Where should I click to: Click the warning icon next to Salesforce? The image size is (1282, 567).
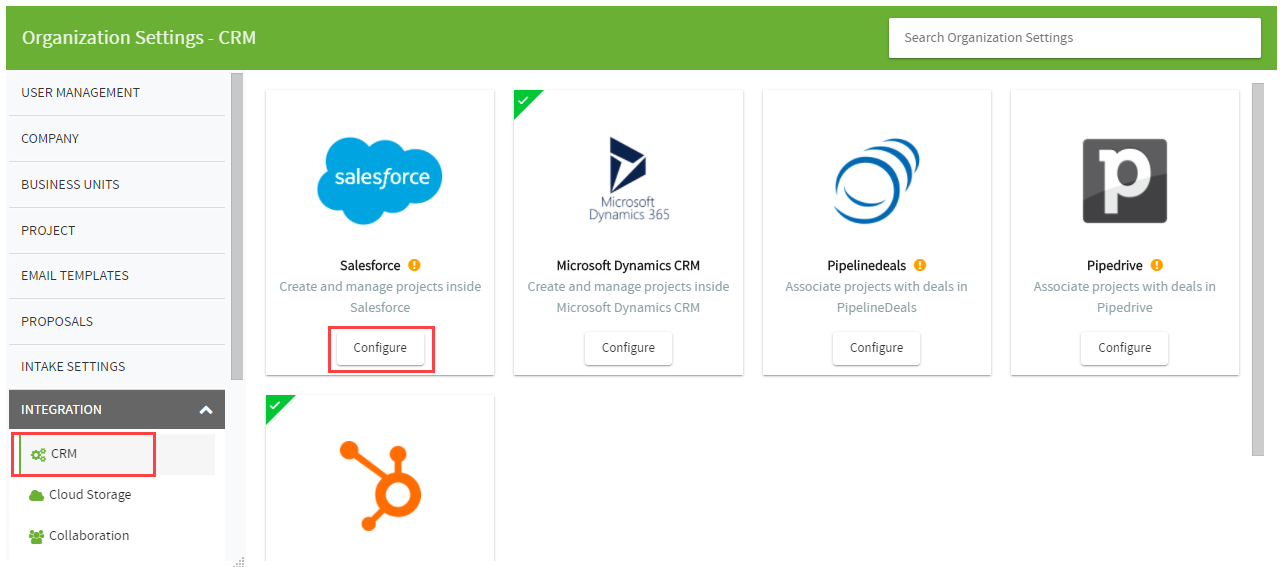(414, 265)
